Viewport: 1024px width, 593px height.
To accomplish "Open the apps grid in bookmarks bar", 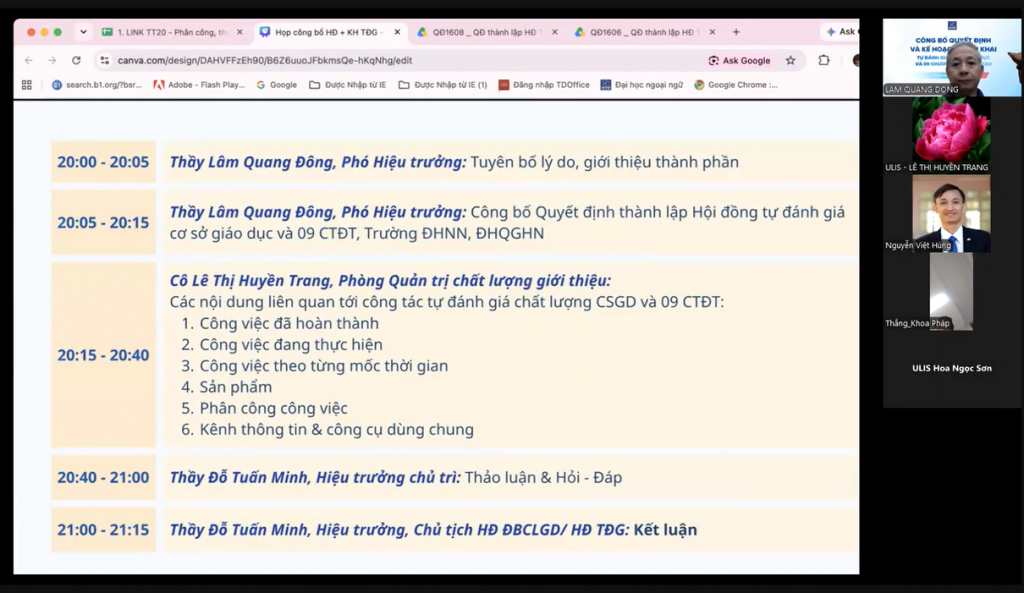I will (x=27, y=85).
